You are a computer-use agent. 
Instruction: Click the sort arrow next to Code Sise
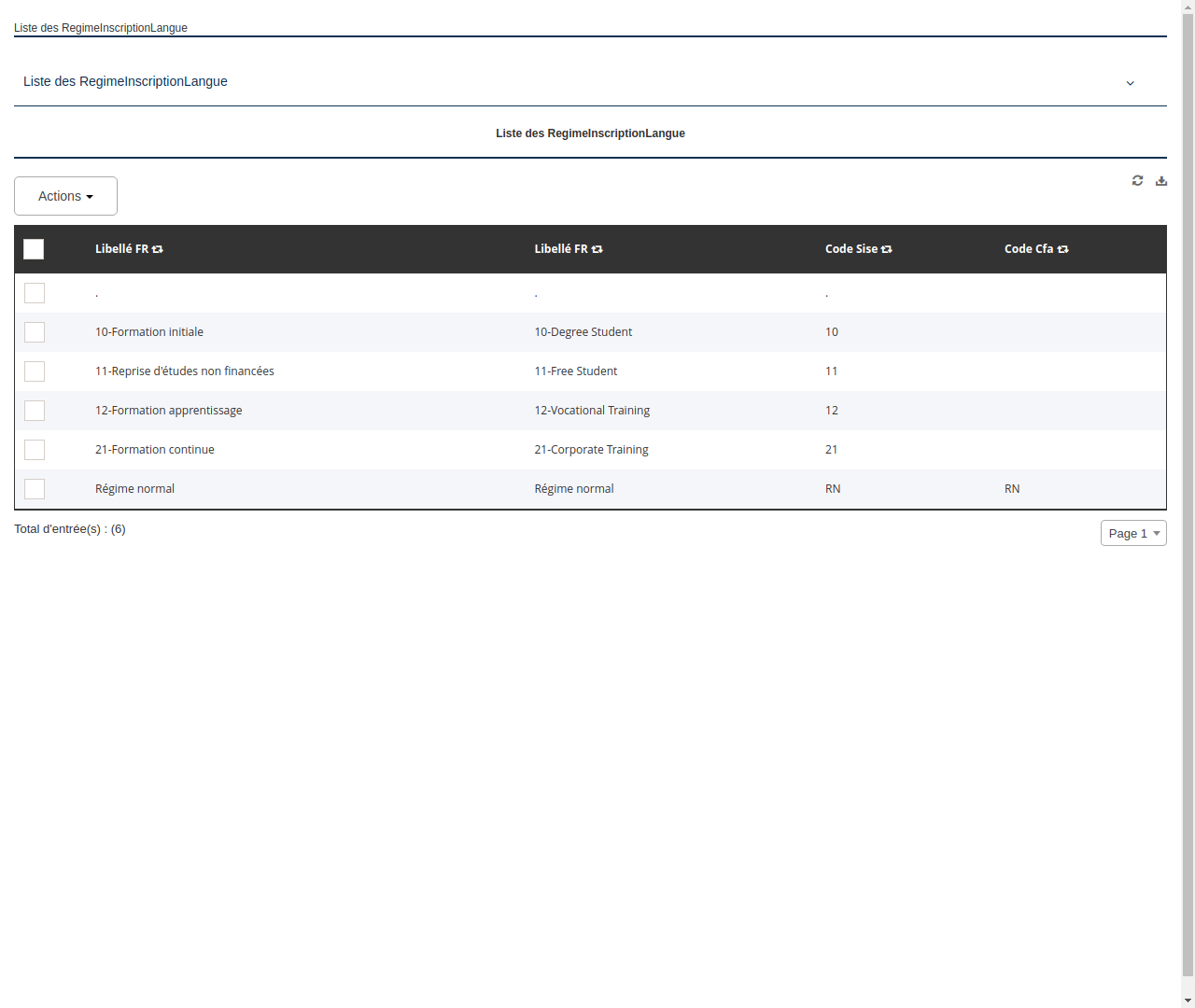pyautogui.click(x=886, y=248)
